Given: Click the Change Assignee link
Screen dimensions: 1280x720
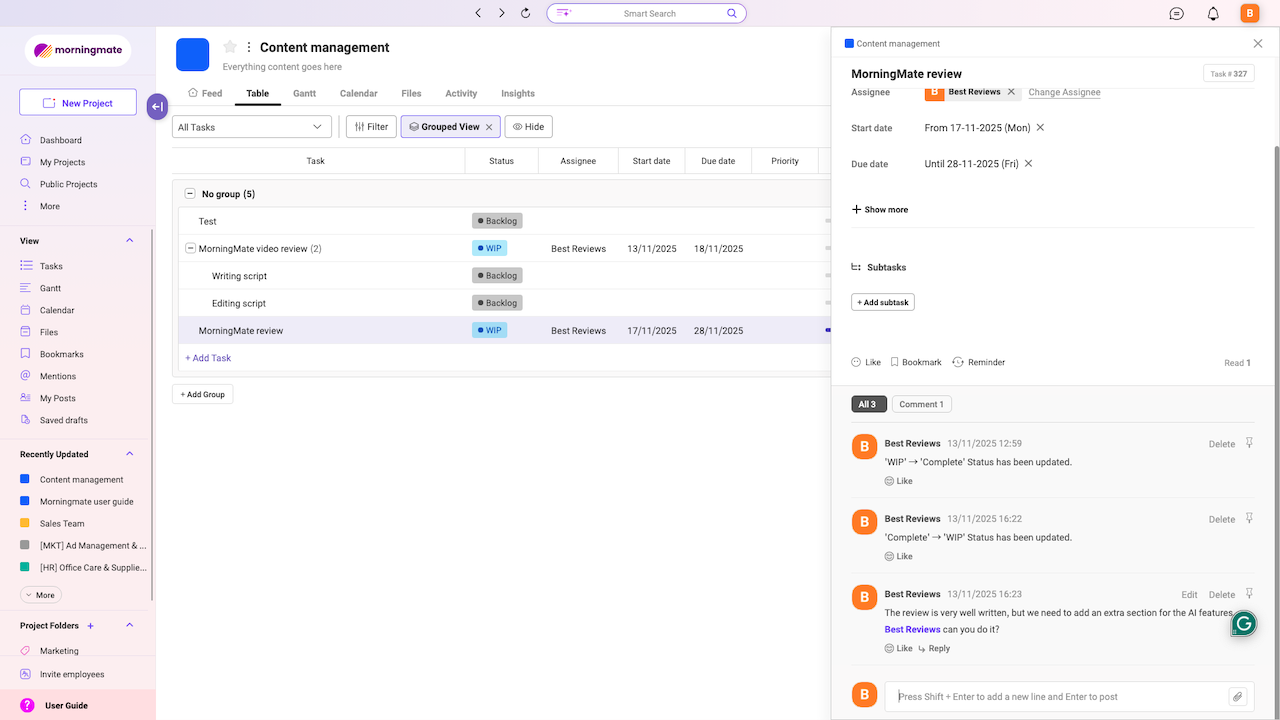Looking at the screenshot, I should coord(1064,92).
